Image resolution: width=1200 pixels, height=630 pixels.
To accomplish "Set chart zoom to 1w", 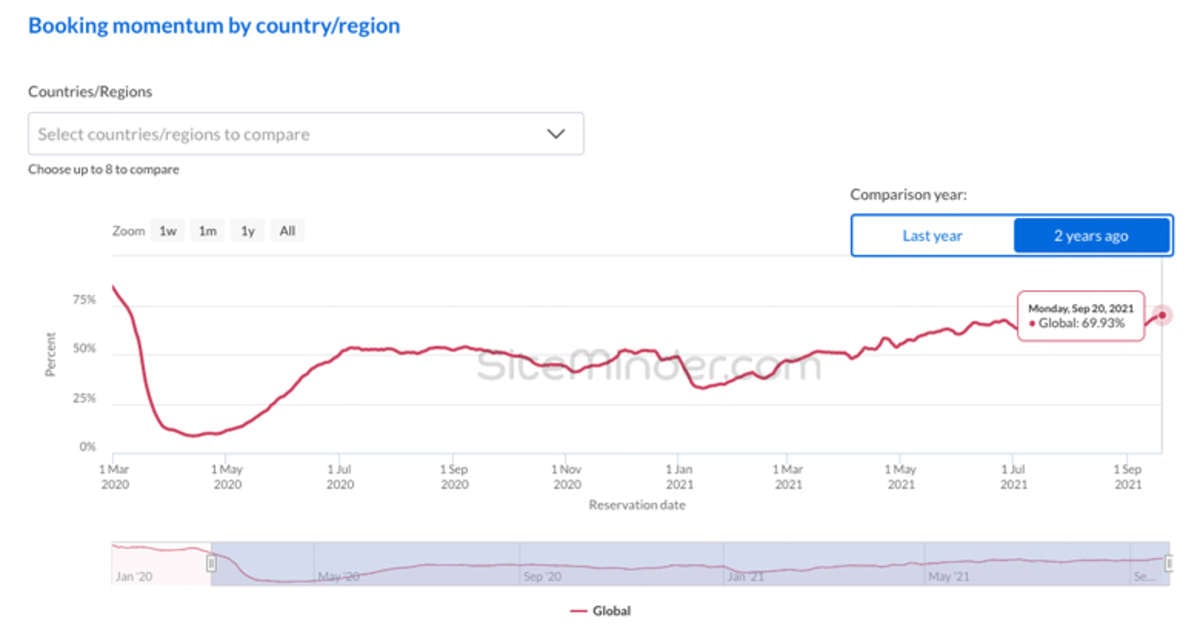I will pyautogui.click(x=167, y=231).
